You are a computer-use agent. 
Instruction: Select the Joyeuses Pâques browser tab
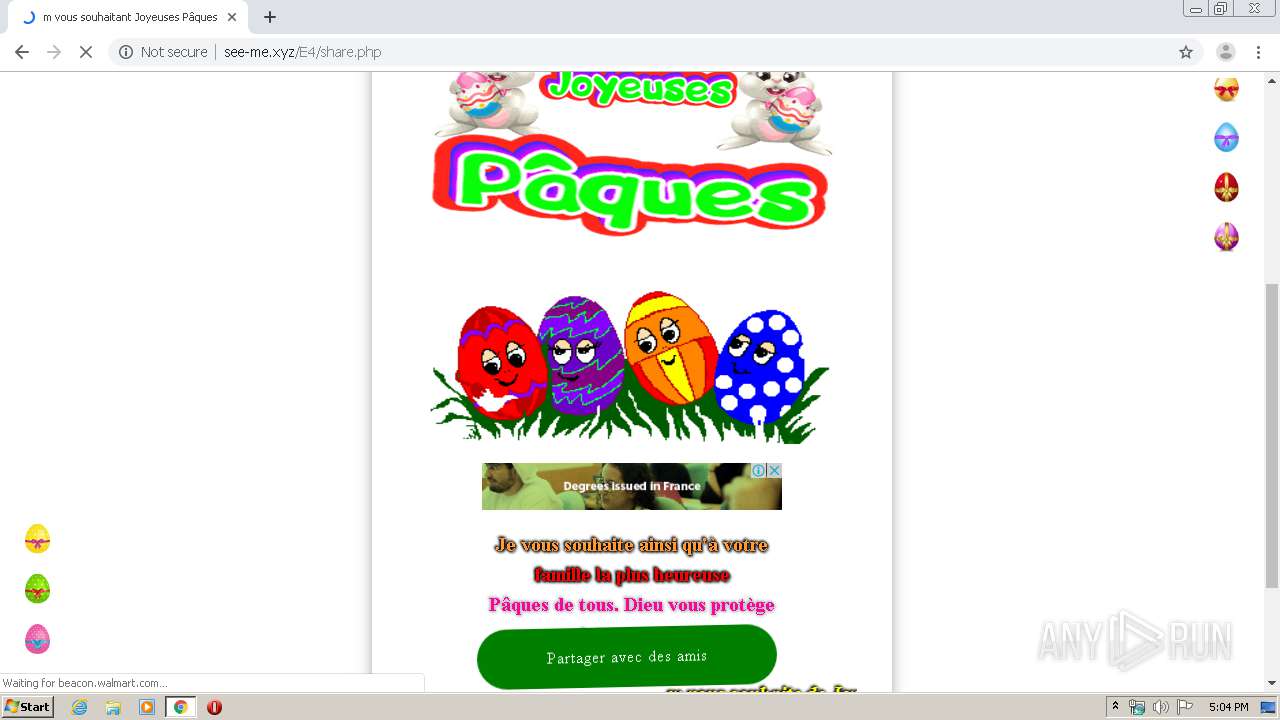coord(129,17)
